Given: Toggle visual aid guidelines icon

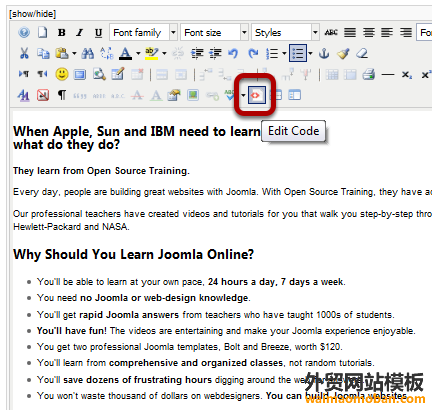Looking at the screenshot, I should click(x=43, y=95).
